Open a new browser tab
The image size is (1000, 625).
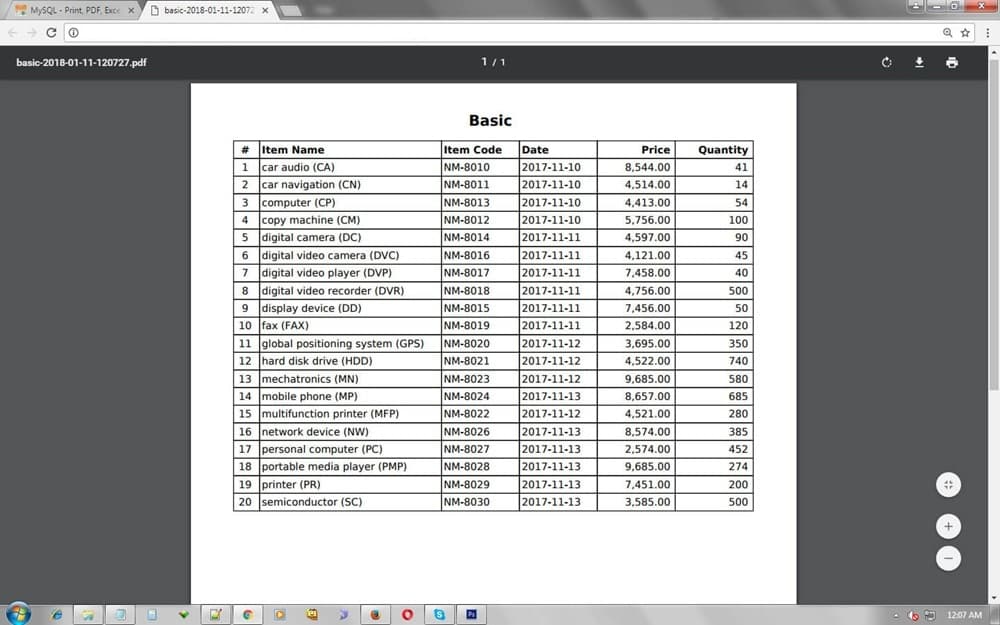tap(291, 10)
